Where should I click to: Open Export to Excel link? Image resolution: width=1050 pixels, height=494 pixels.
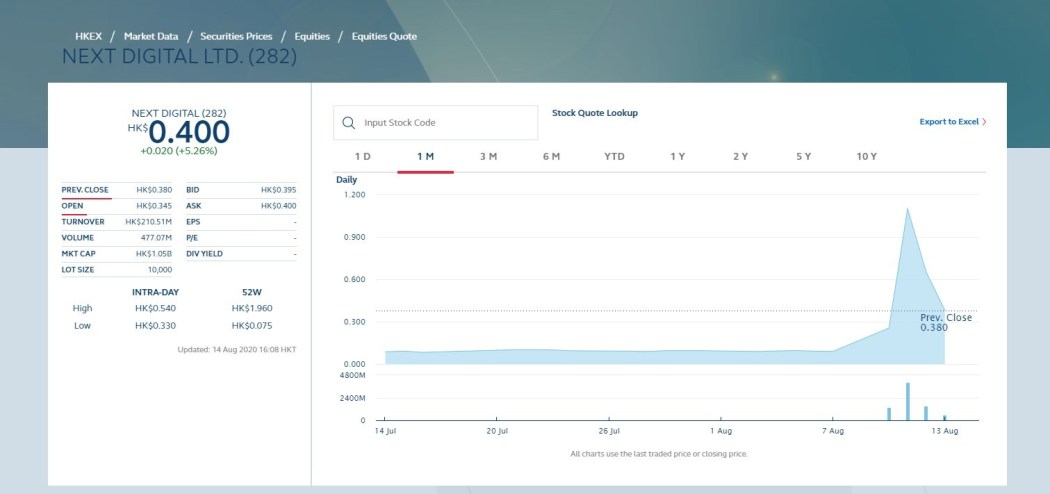949,122
